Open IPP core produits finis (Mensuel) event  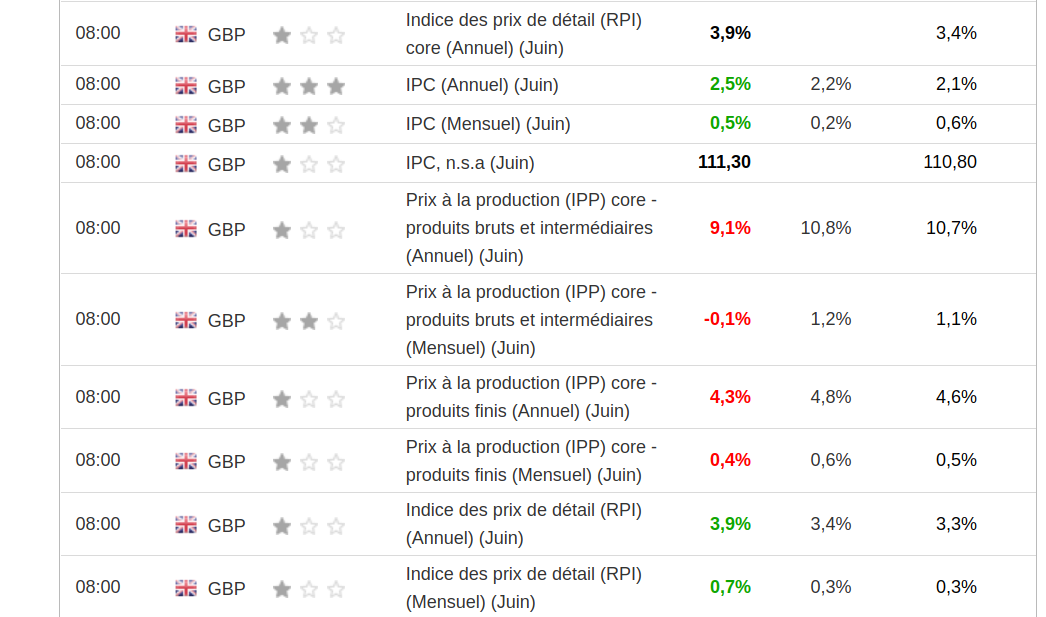coord(531,460)
